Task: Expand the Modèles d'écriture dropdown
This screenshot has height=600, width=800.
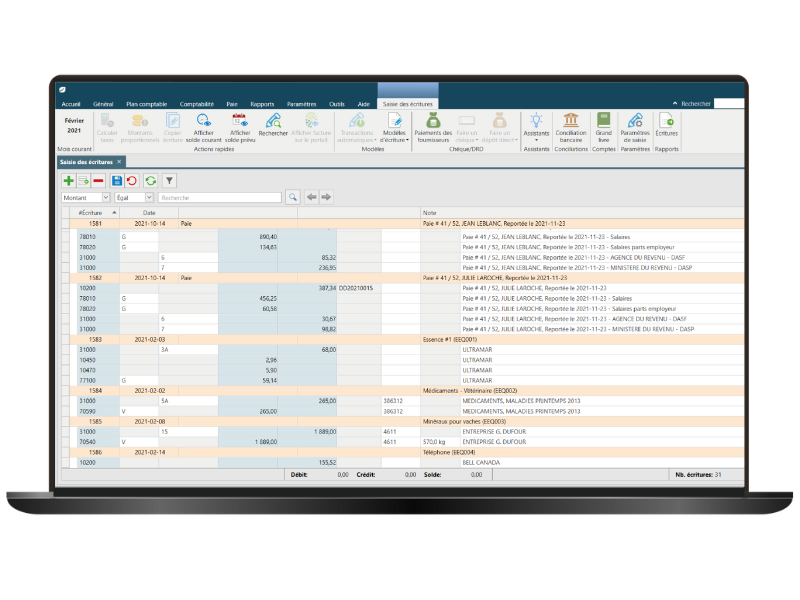Action: pyautogui.click(x=394, y=128)
